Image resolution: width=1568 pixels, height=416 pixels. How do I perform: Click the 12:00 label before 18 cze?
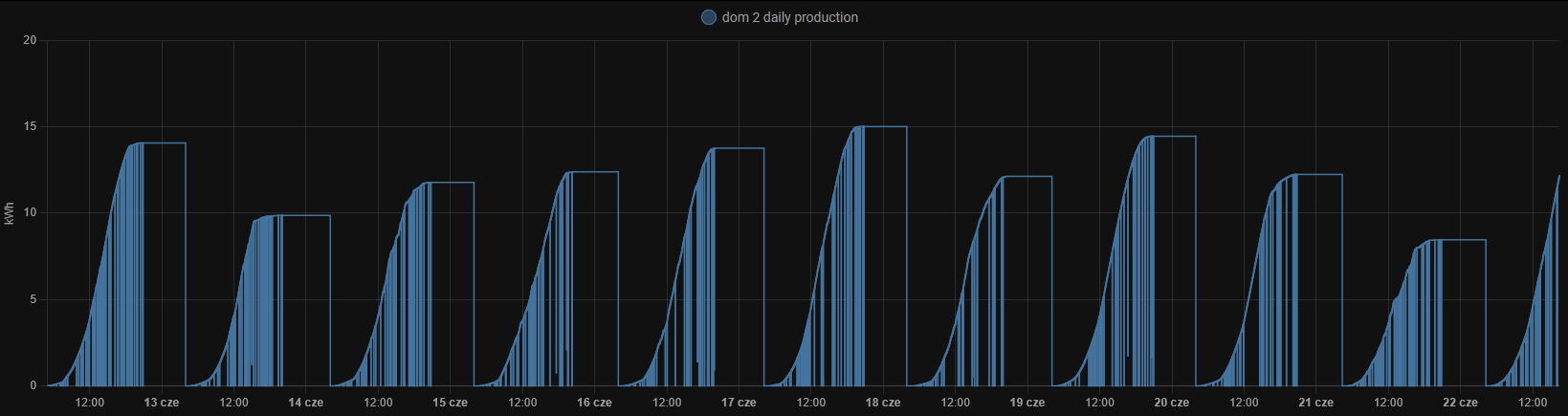(811, 403)
